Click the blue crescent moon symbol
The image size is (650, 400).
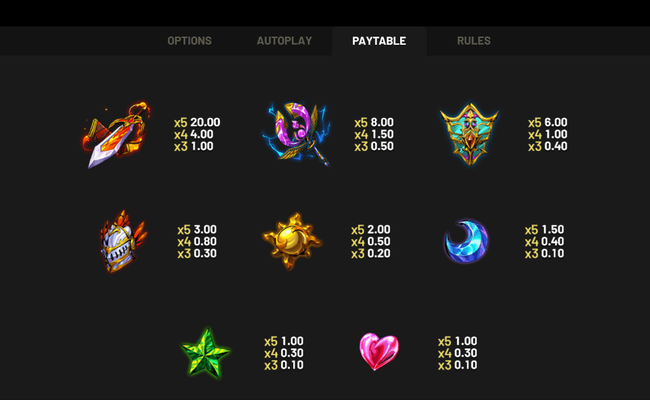[x=466, y=241]
